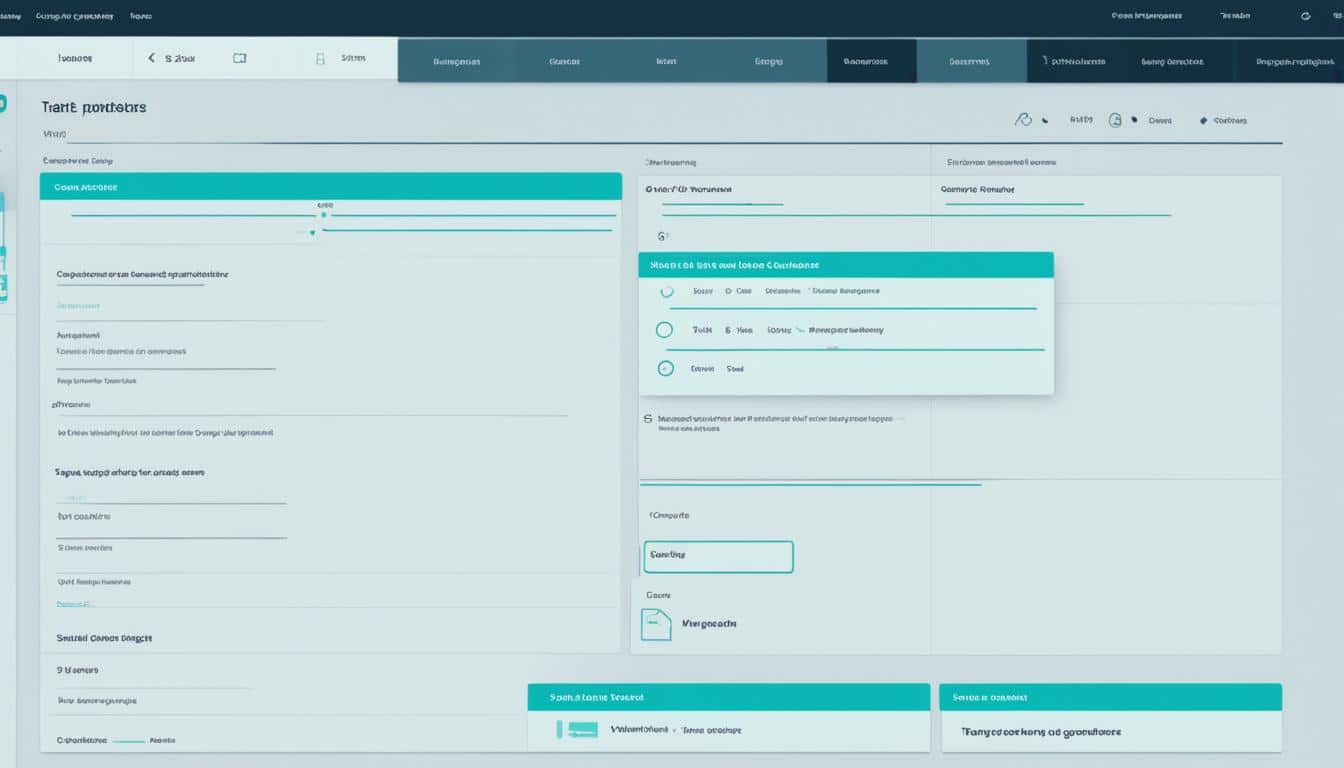Click the lower triangular slider handle in the left panel
1344x768 pixels.
pos(312,232)
